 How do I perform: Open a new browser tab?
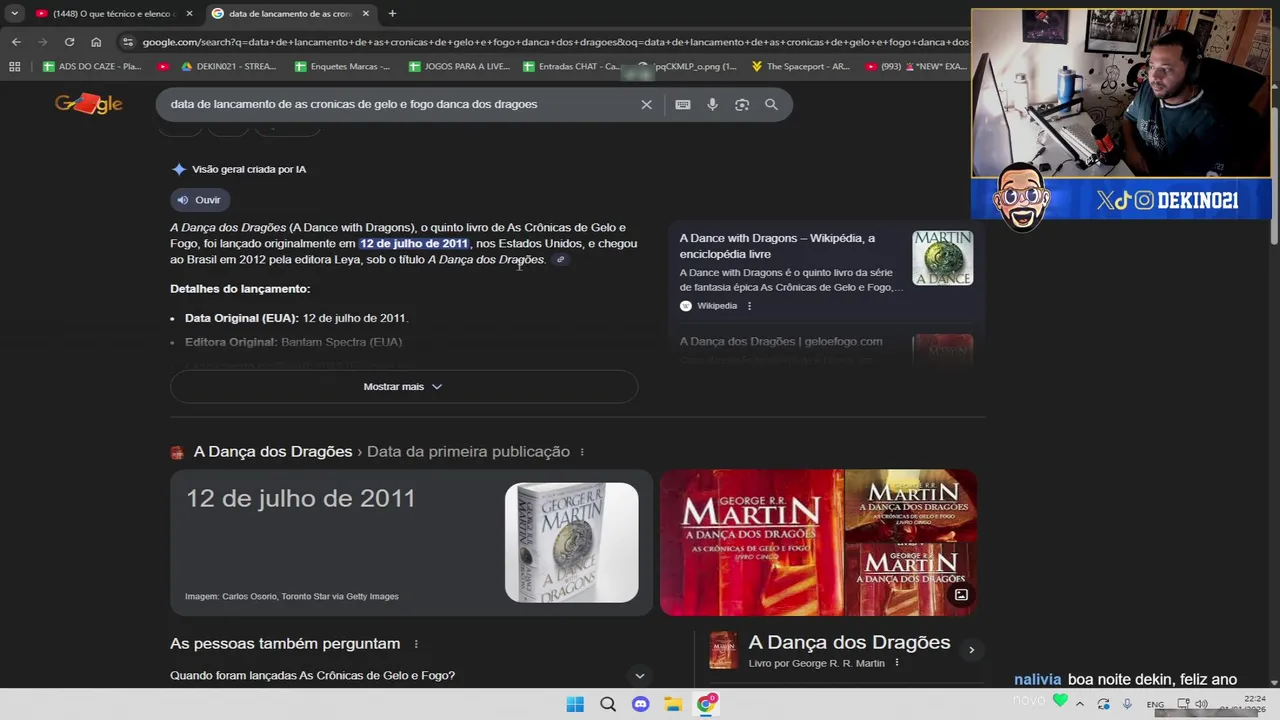[x=392, y=14]
